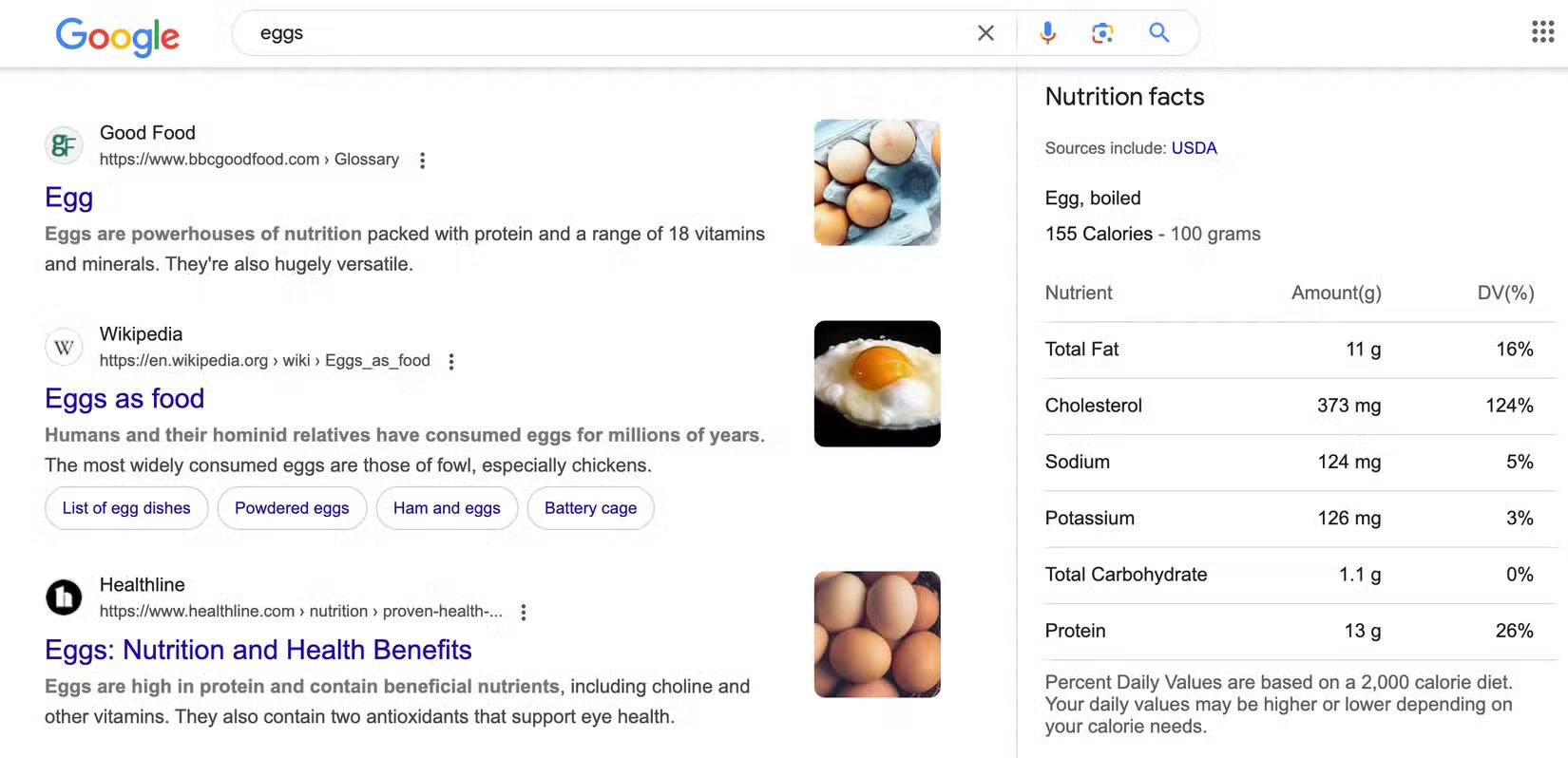
Task: Click the Wikipedia site favicon
Action: click(x=64, y=347)
